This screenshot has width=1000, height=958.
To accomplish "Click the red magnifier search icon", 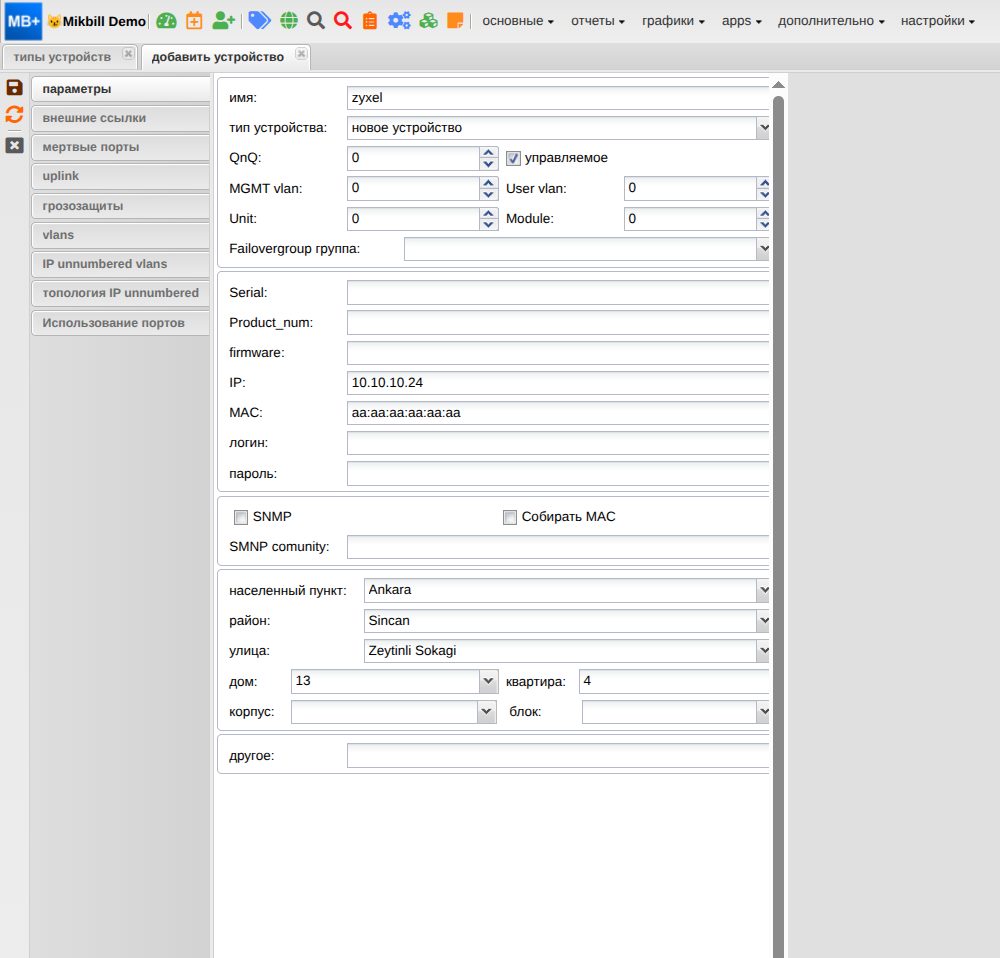I will 343,20.
